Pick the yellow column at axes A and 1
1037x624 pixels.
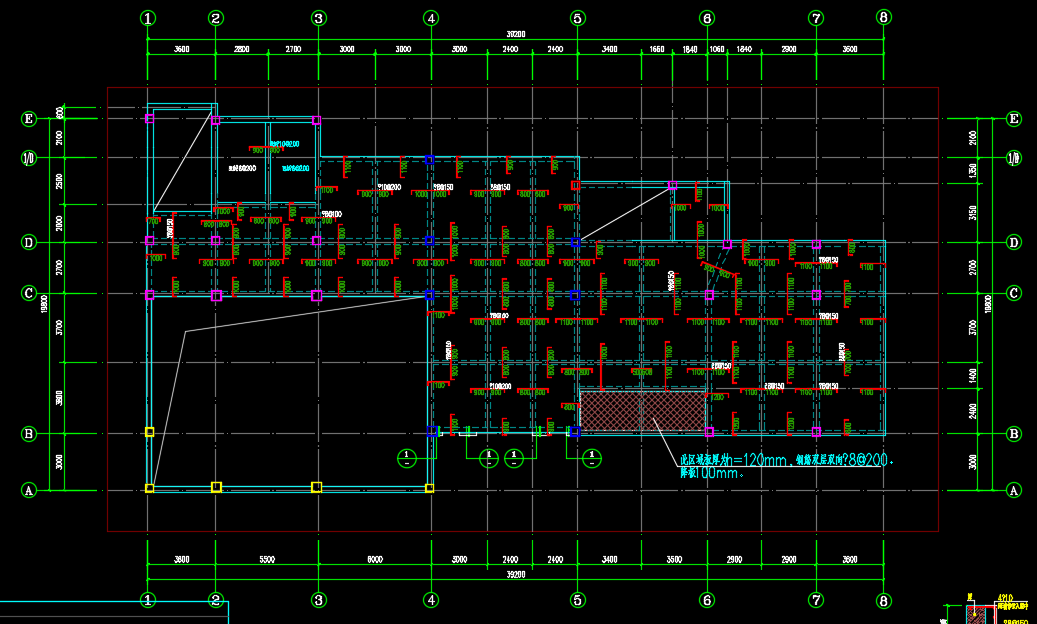[x=149, y=488]
